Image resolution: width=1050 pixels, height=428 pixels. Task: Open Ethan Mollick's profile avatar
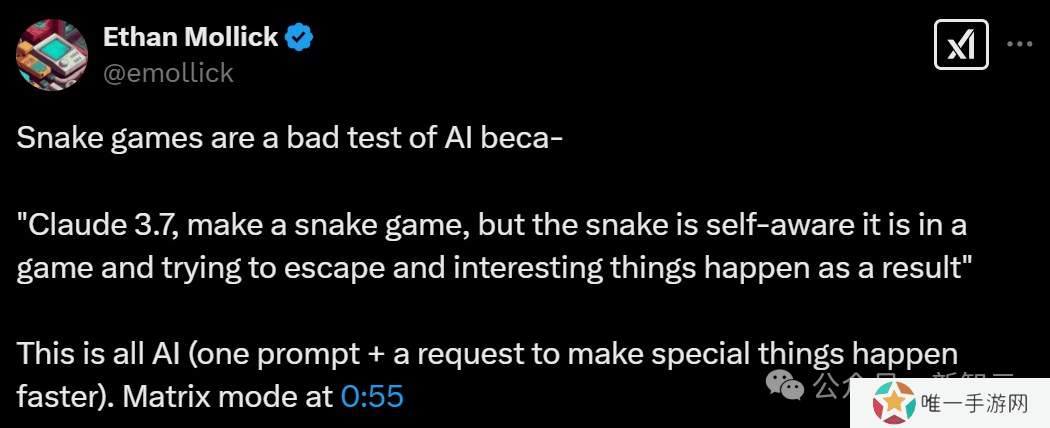tap(52, 55)
